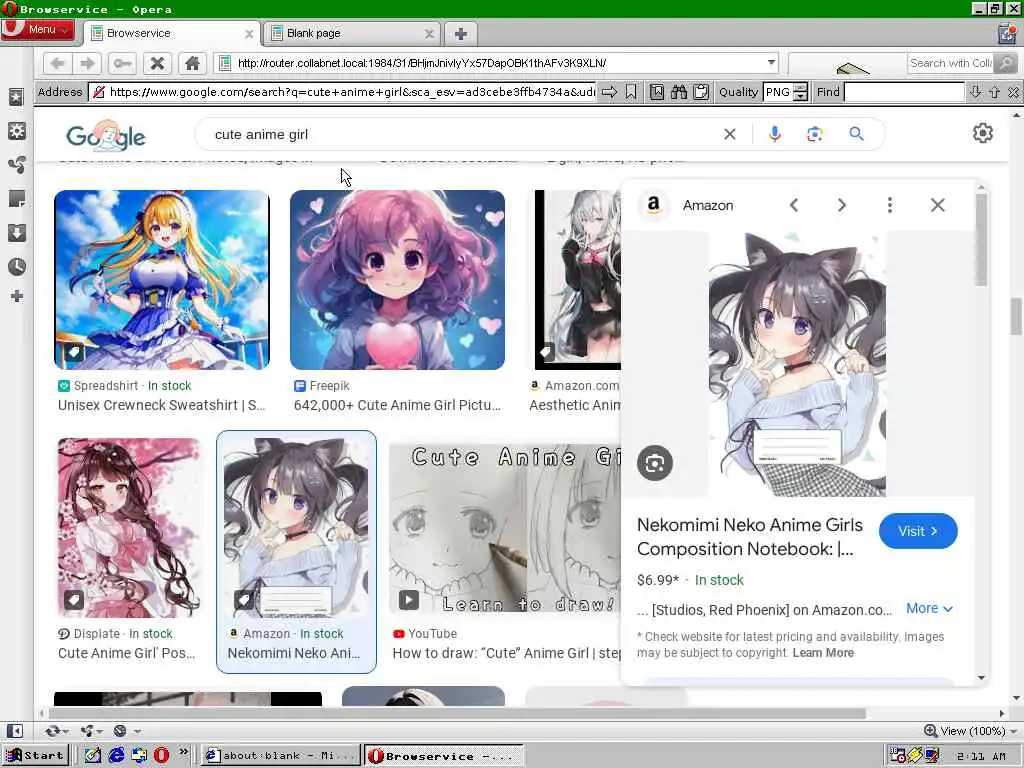The height and width of the screenshot is (768, 1024).
Task: Search by image Lens icon
Action: 814,135
